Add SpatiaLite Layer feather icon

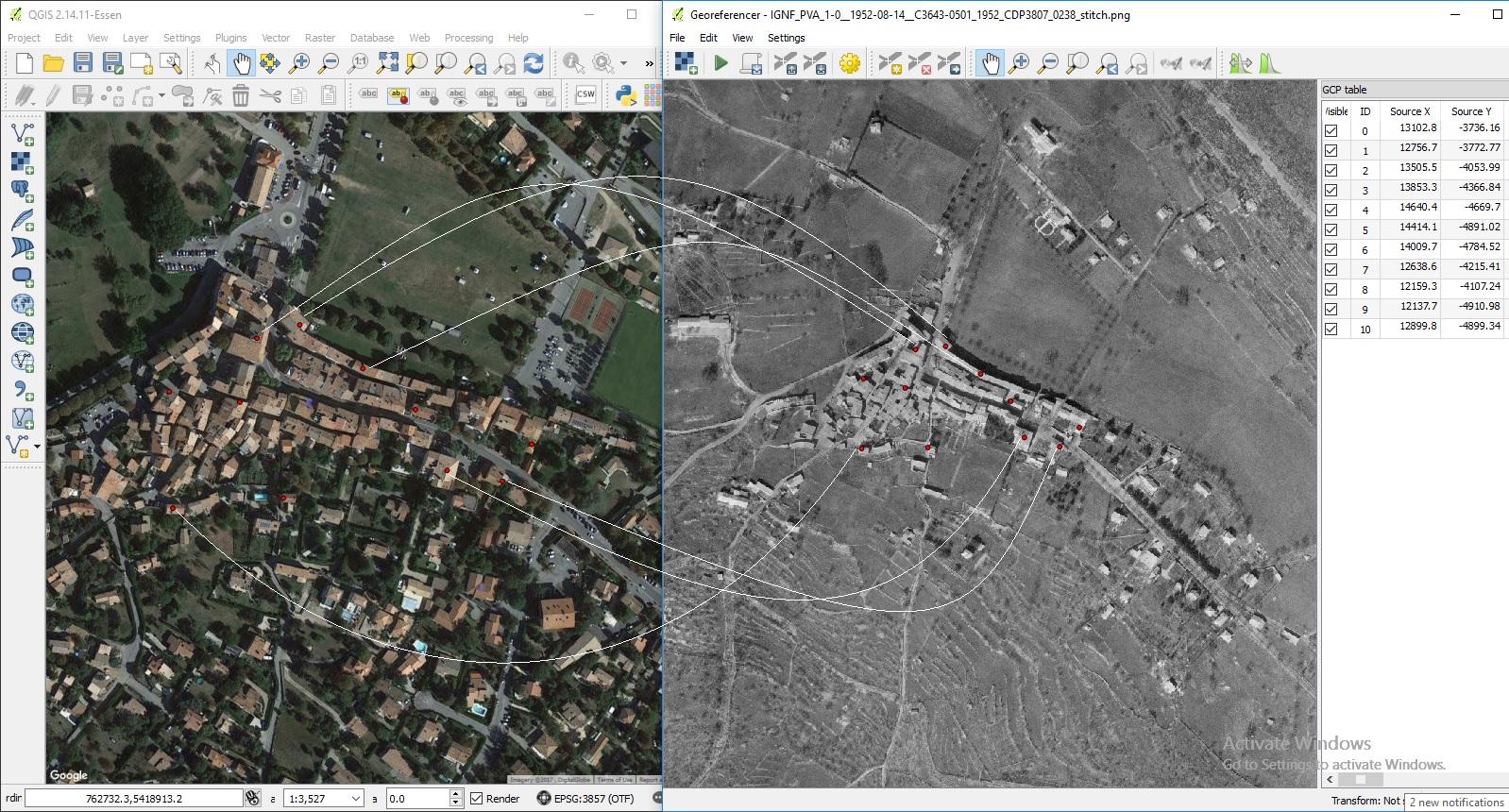click(22, 220)
